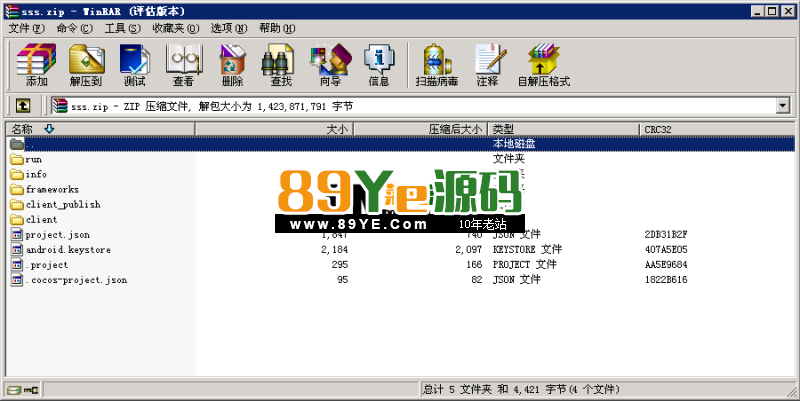
Task: Close the WinRAR window
Action: coord(787,11)
